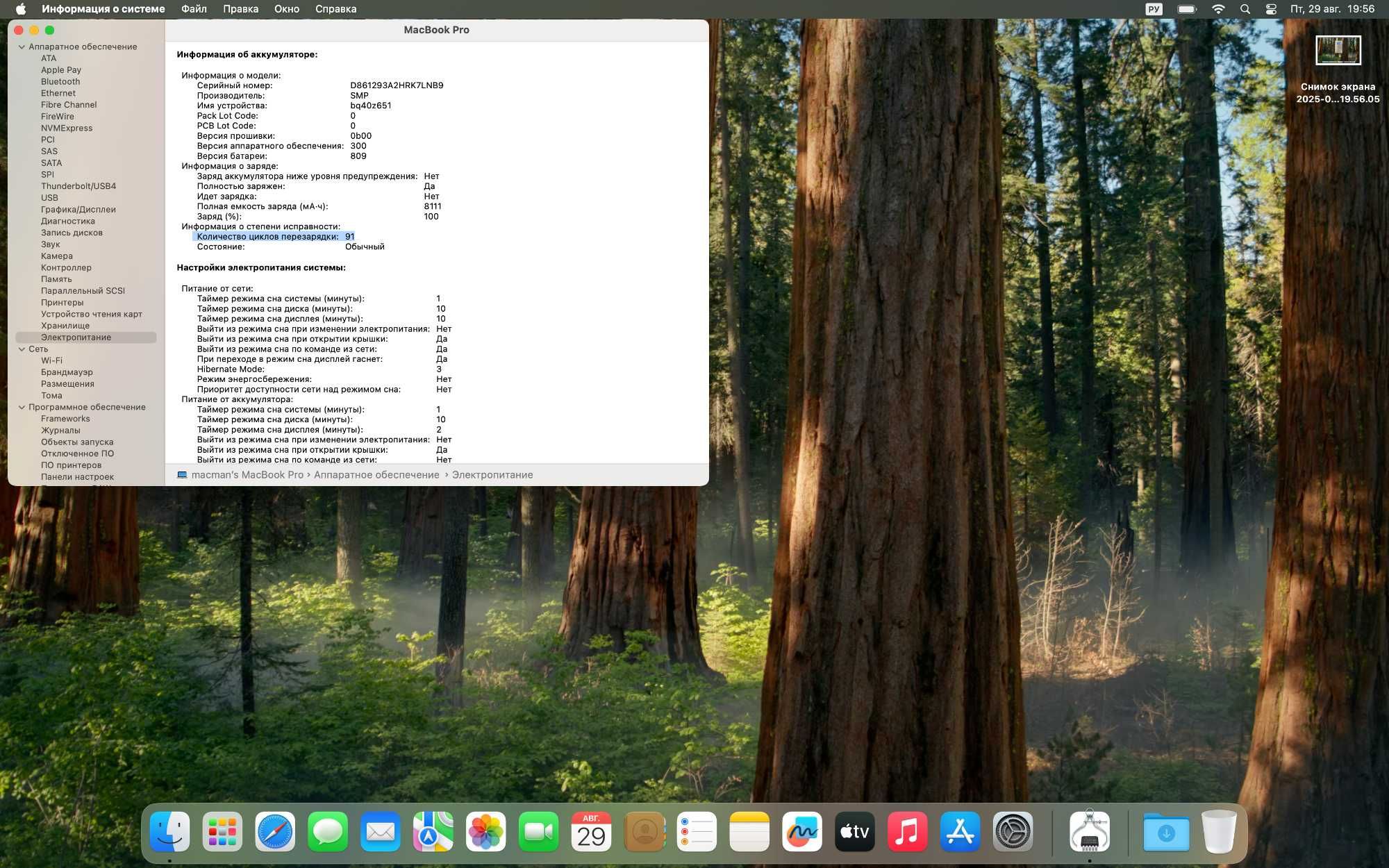The image size is (1389, 868).
Task: Open the Окно menu
Action: pyautogui.click(x=287, y=9)
